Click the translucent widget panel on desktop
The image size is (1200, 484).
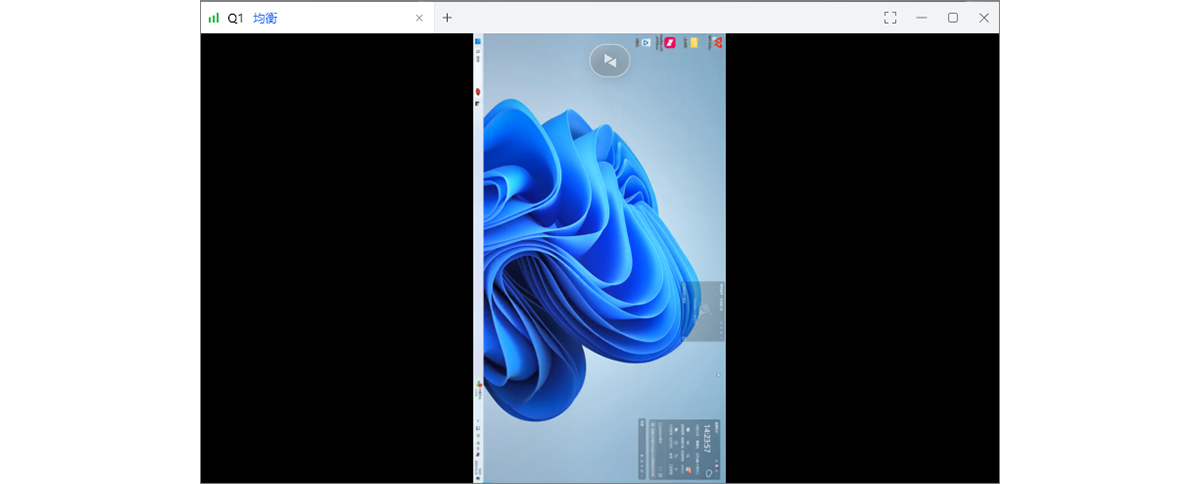pos(703,311)
